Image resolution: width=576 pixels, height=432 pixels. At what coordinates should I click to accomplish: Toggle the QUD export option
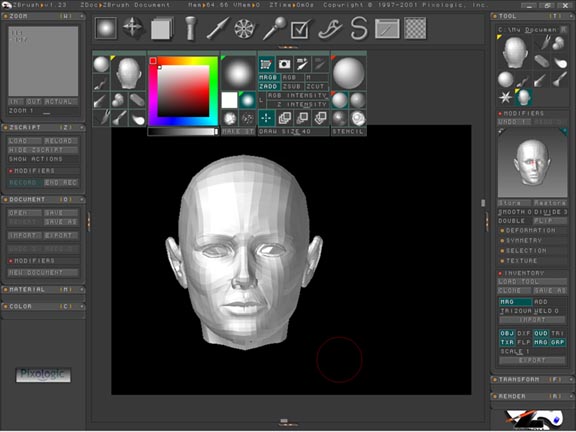coord(541,333)
